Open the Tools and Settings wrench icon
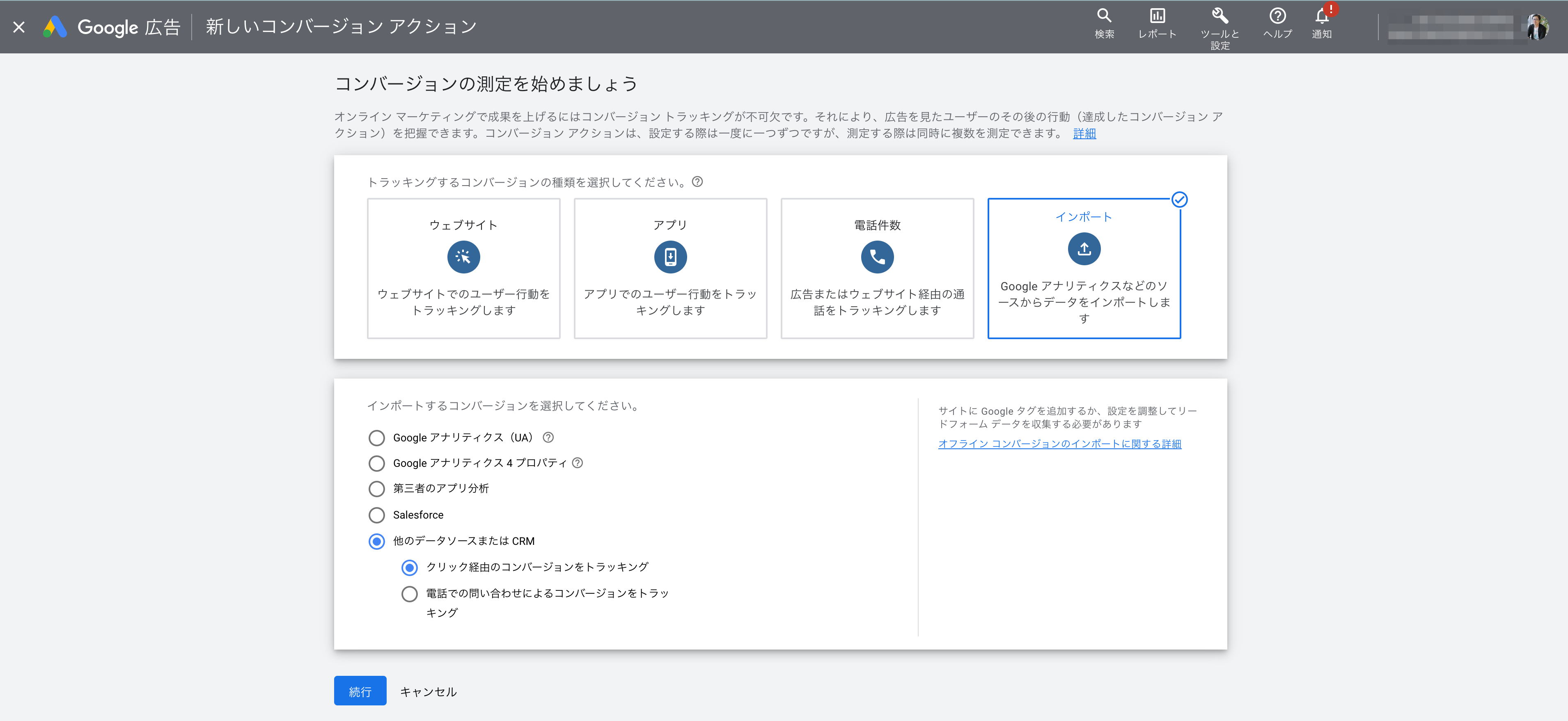This screenshot has height=721, width=1568. pyautogui.click(x=1219, y=16)
